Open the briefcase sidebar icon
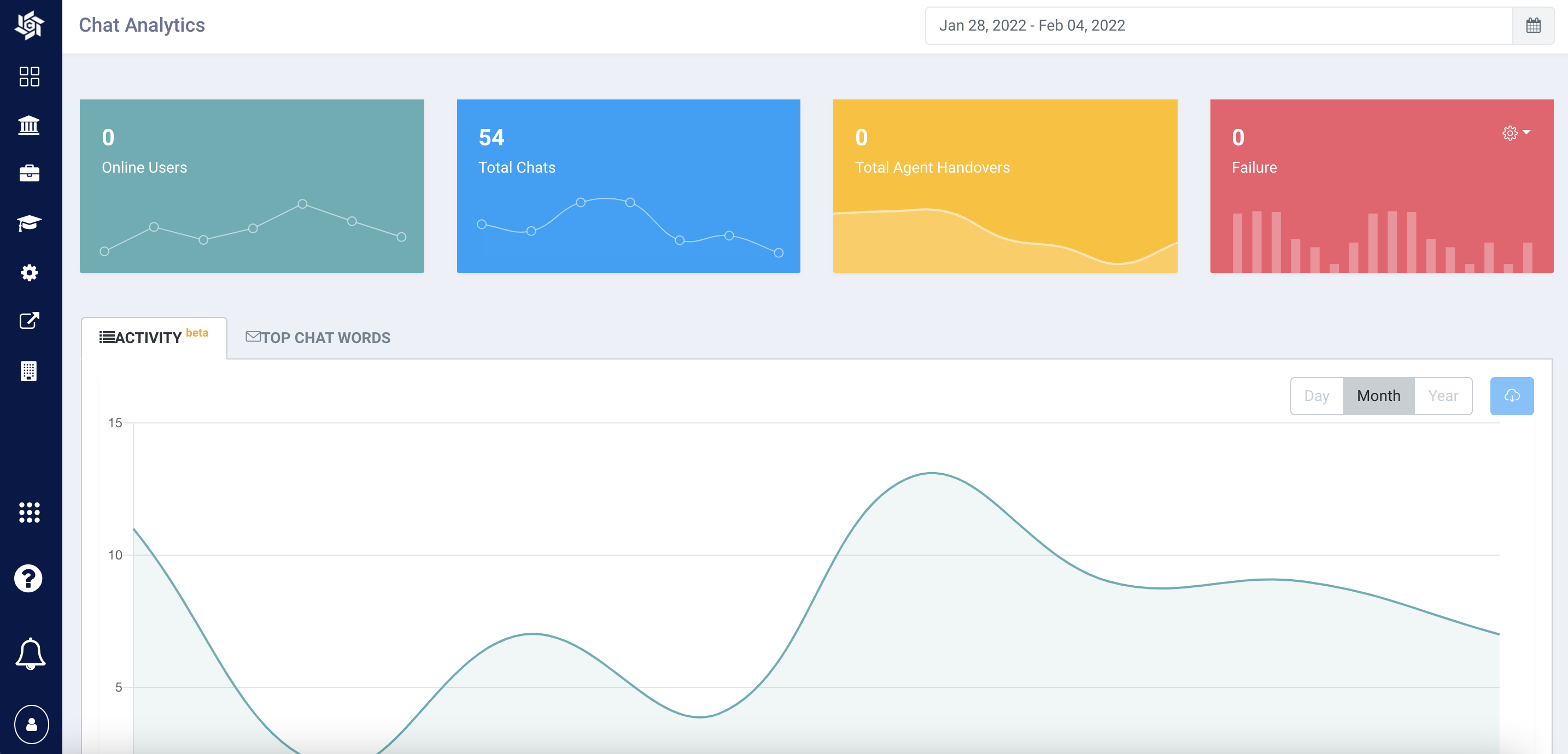The image size is (1568, 754). click(x=29, y=173)
